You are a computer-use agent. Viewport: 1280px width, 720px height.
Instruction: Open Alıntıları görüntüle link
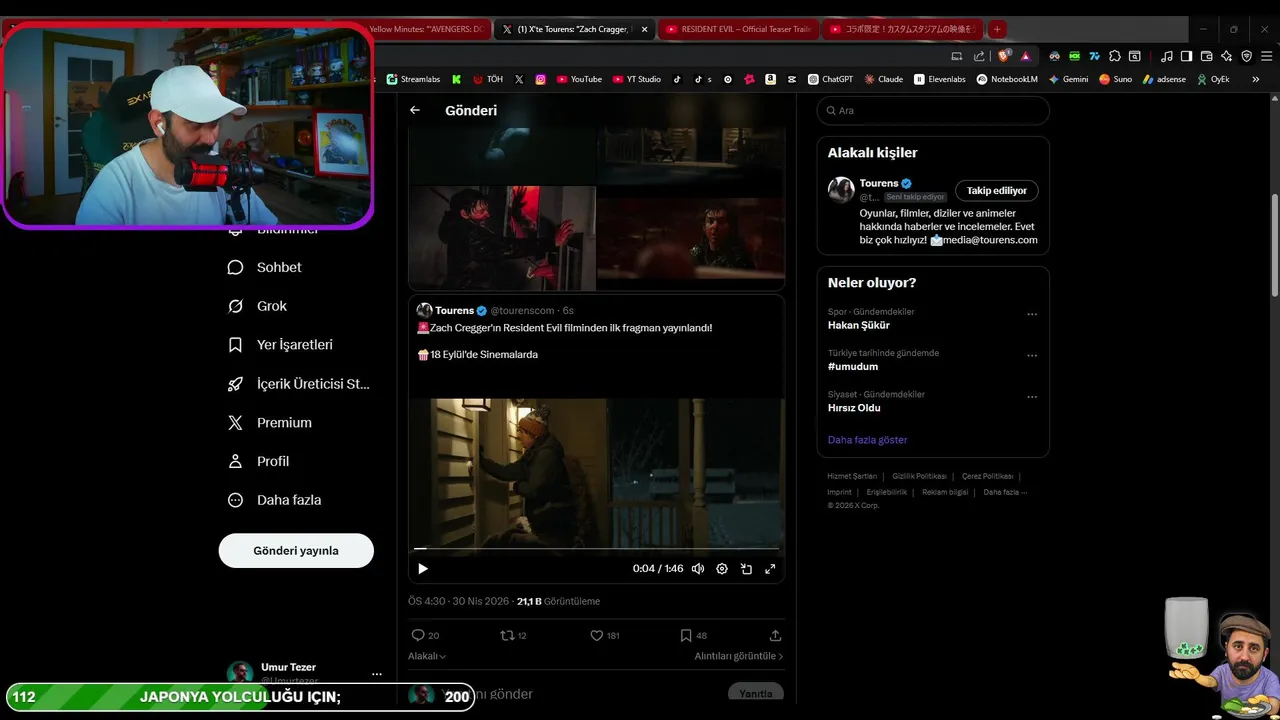739,656
